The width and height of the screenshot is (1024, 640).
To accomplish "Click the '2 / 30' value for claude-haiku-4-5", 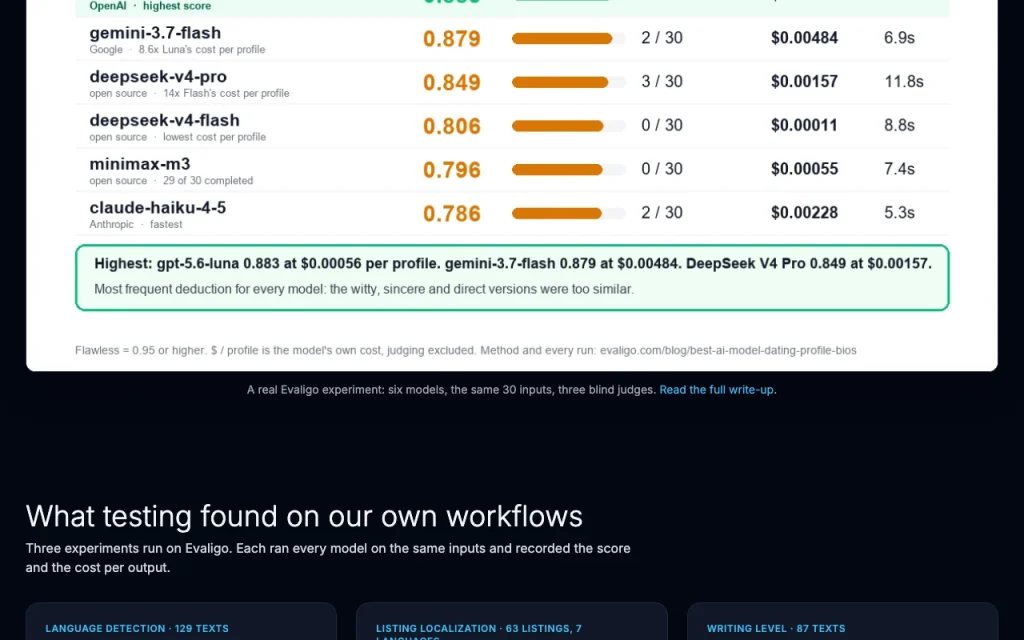I will pyautogui.click(x=662, y=213).
